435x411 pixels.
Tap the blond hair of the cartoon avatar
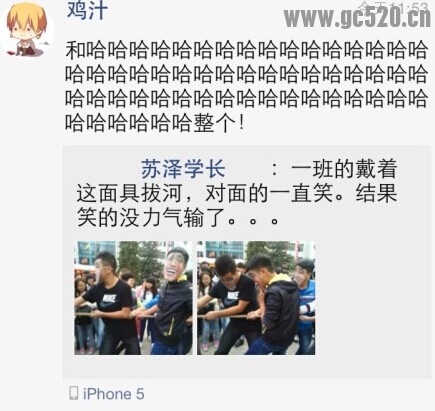27,17
